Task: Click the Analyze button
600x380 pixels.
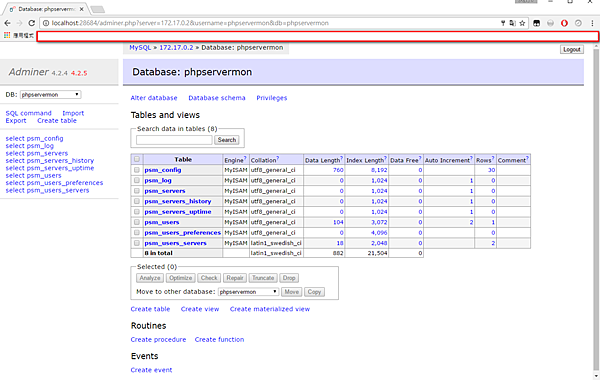Action: pyautogui.click(x=150, y=278)
